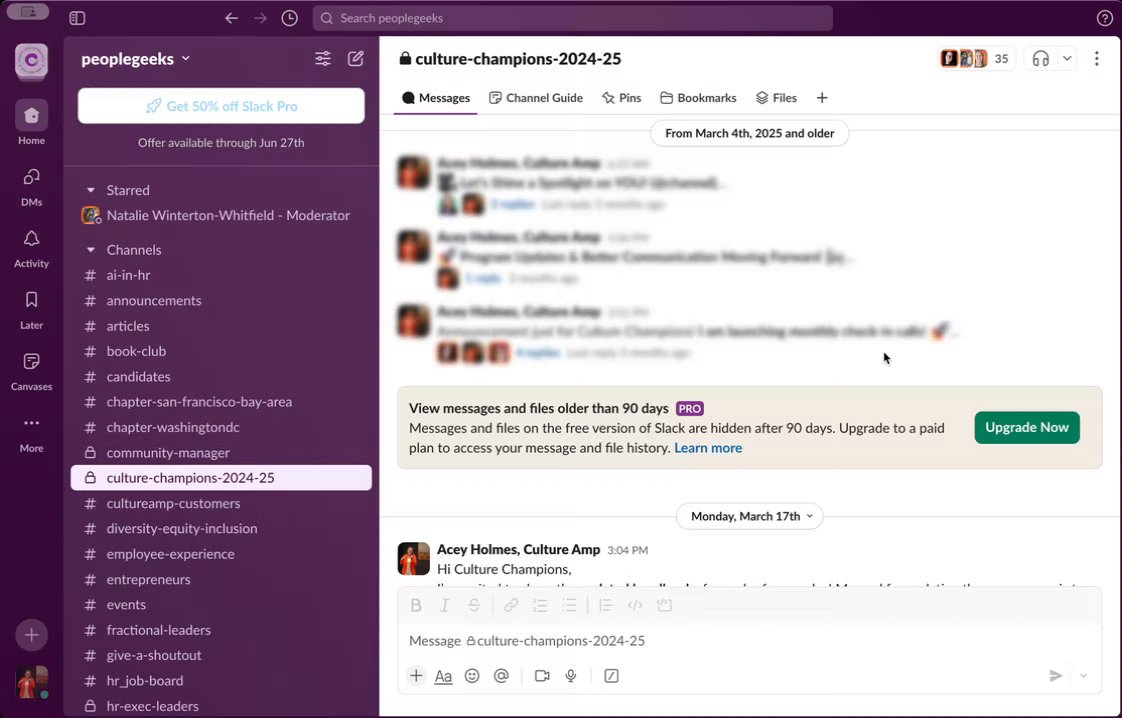Go back with the left arrow

coord(231,18)
